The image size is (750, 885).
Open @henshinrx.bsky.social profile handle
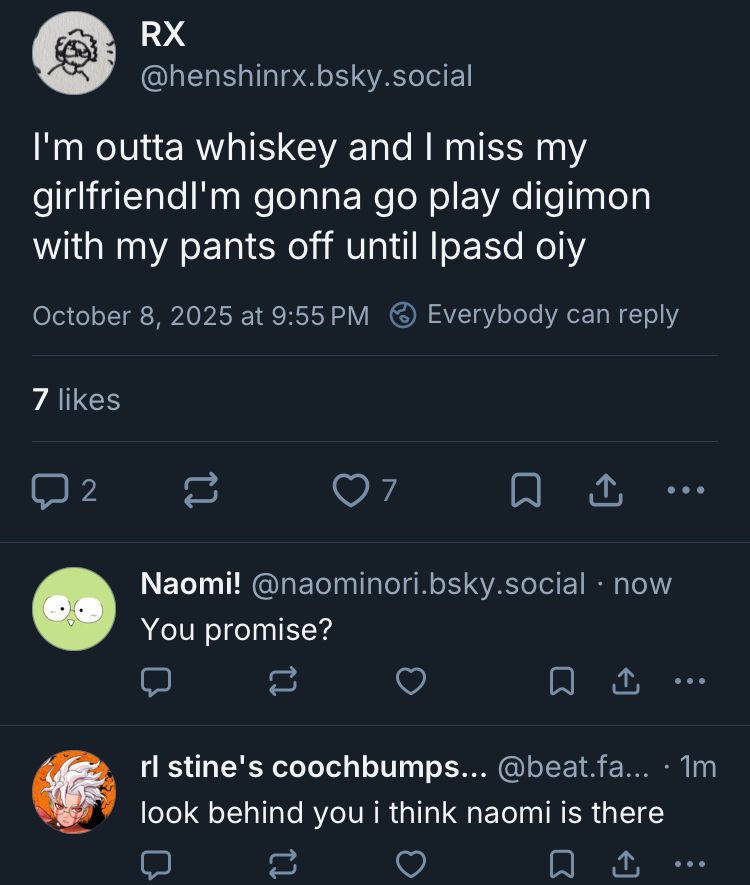click(306, 75)
